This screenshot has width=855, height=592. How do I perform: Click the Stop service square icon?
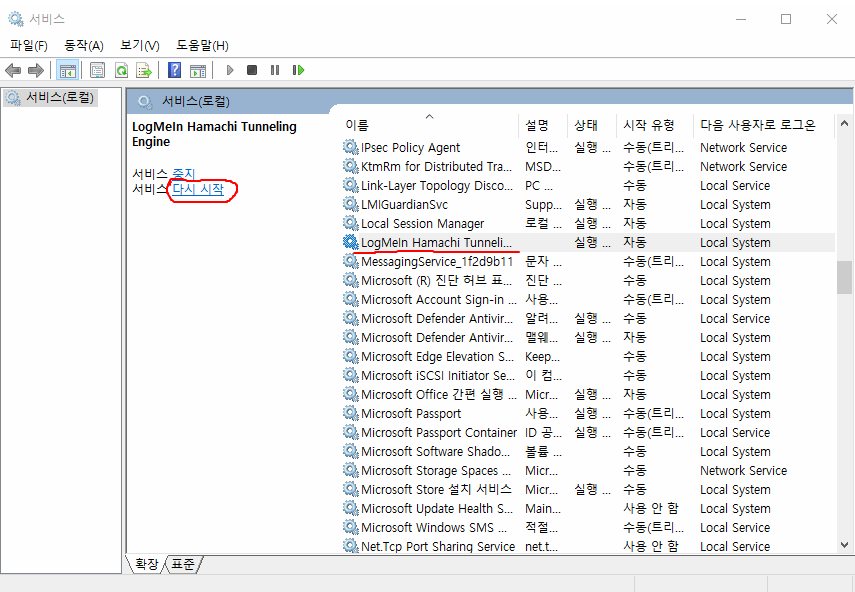pos(252,70)
